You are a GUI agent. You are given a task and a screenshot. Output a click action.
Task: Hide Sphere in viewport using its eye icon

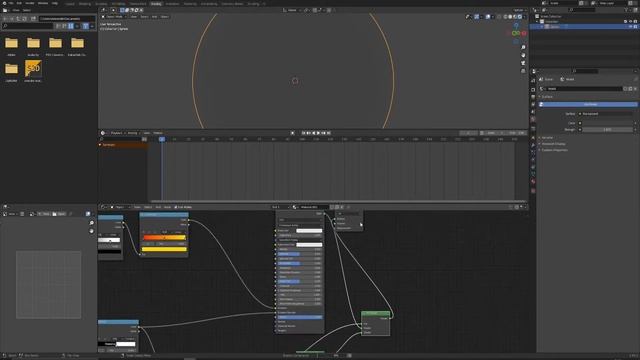click(630, 27)
